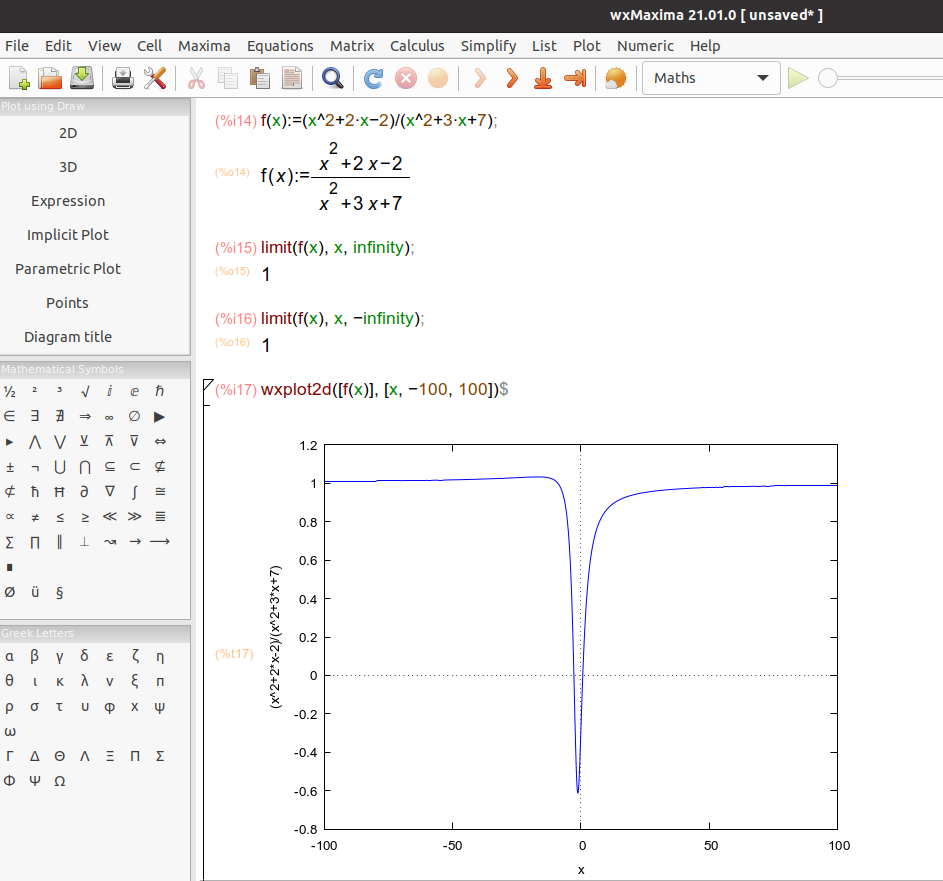Select 2D in the Draw panel
The width and height of the screenshot is (943, 881).
click(67, 132)
